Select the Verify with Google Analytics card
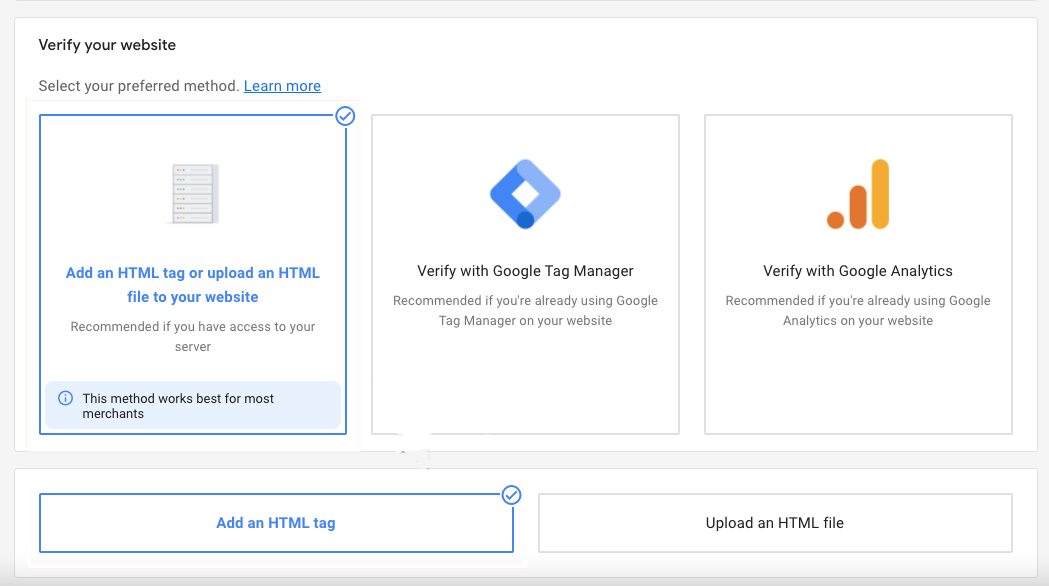Viewport: 1049px width, 586px height. tap(857, 274)
